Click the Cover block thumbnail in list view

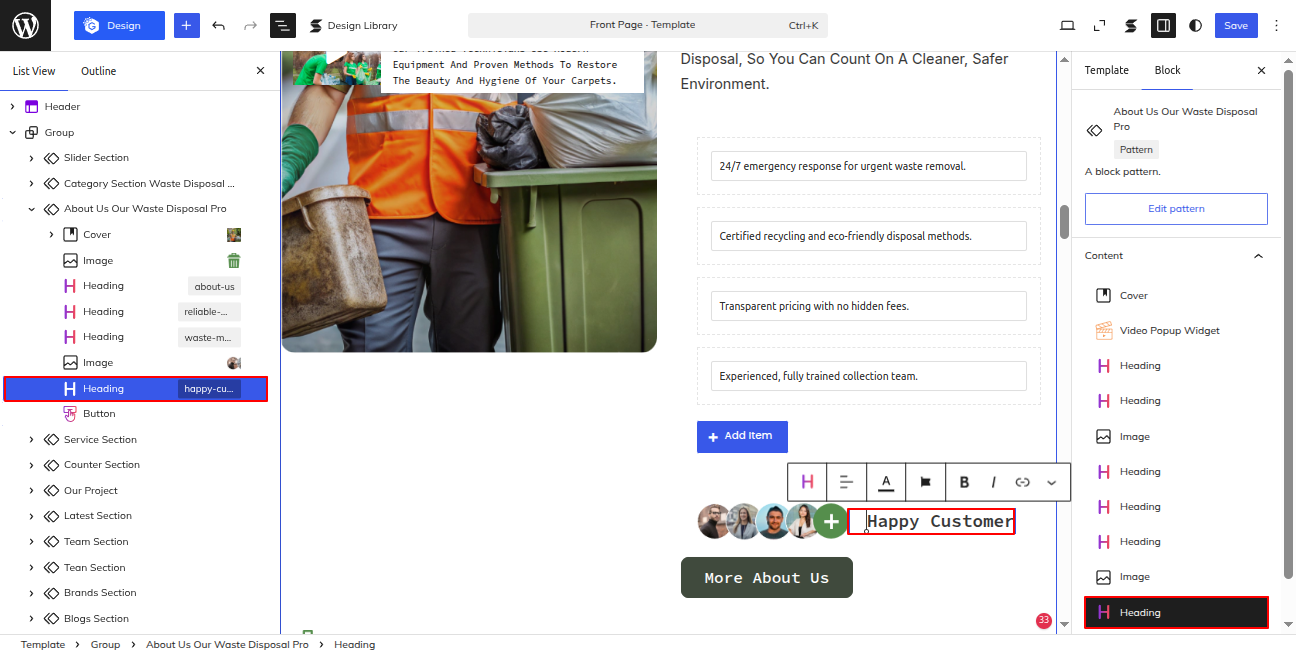(x=234, y=235)
